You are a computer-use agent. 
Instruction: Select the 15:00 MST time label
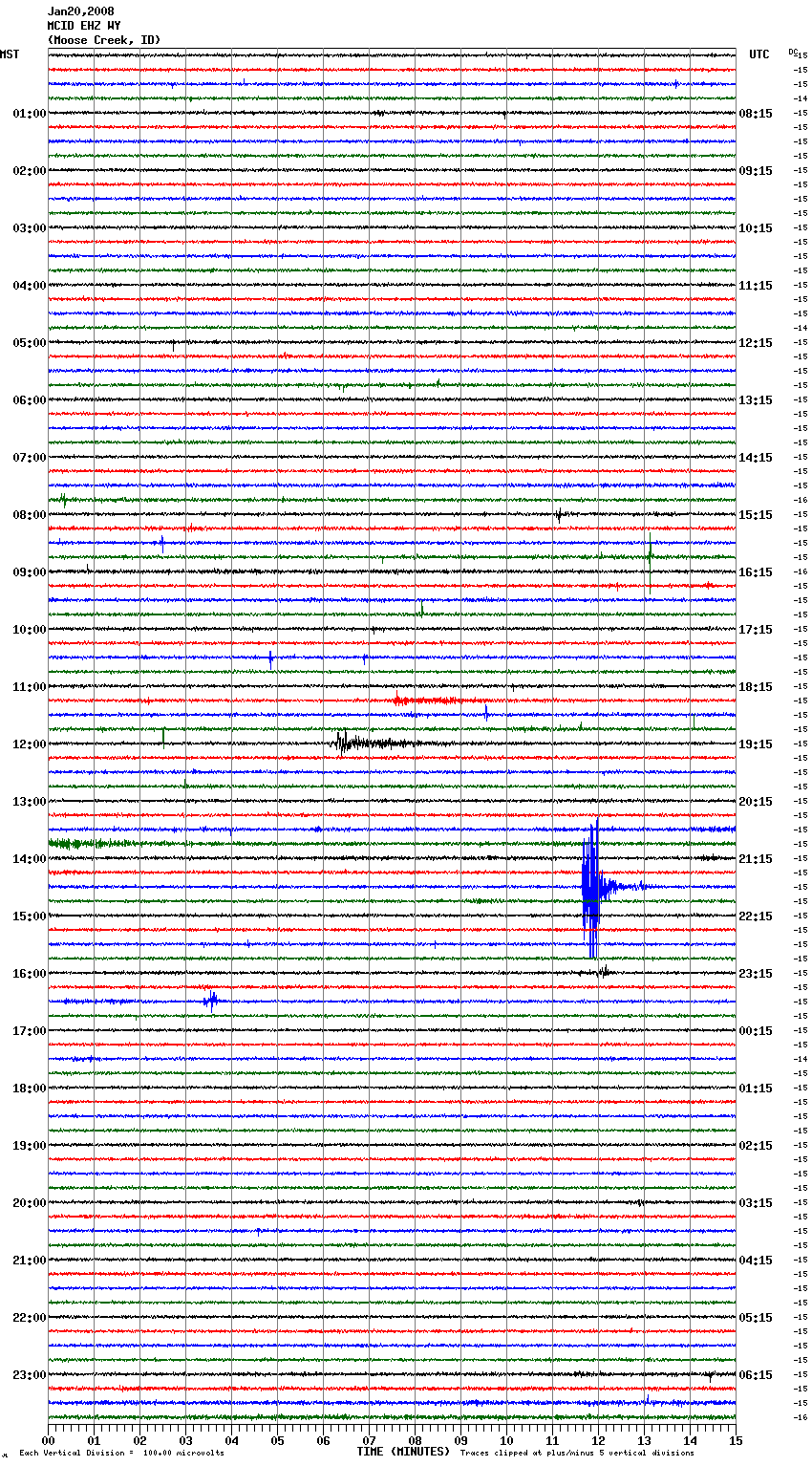(x=30, y=916)
